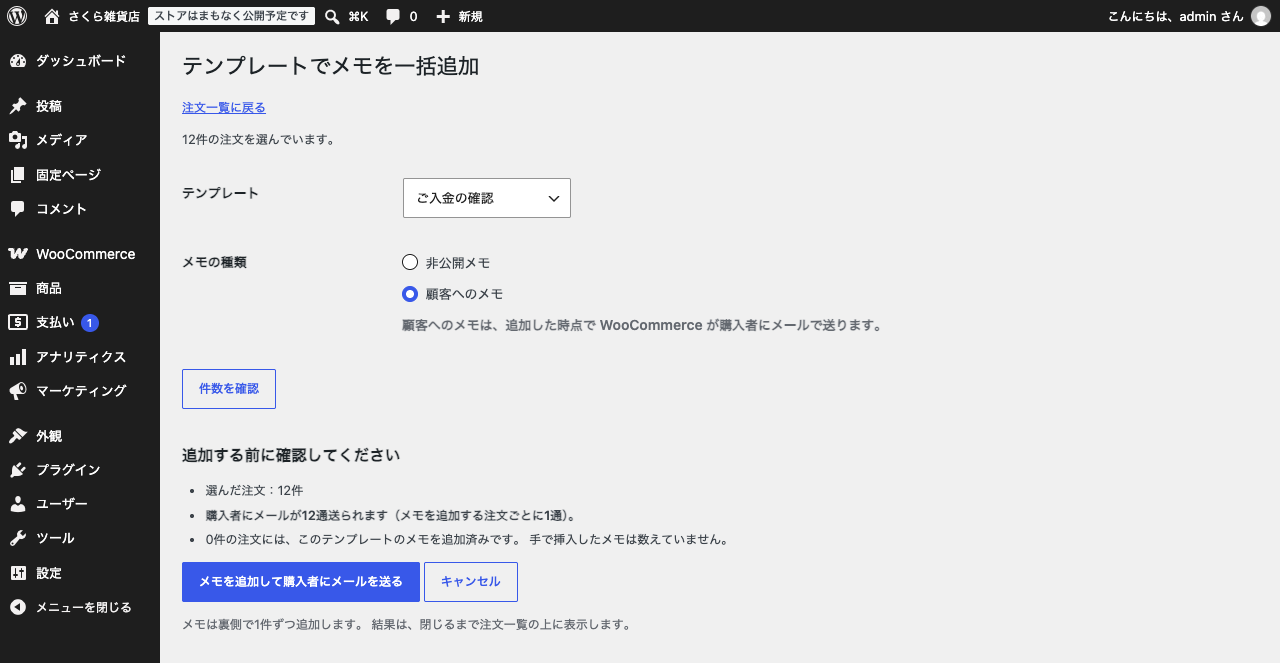This screenshot has width=1280, height=663.
Task: Open 投稿 menu label
Action: click(49, 106)
